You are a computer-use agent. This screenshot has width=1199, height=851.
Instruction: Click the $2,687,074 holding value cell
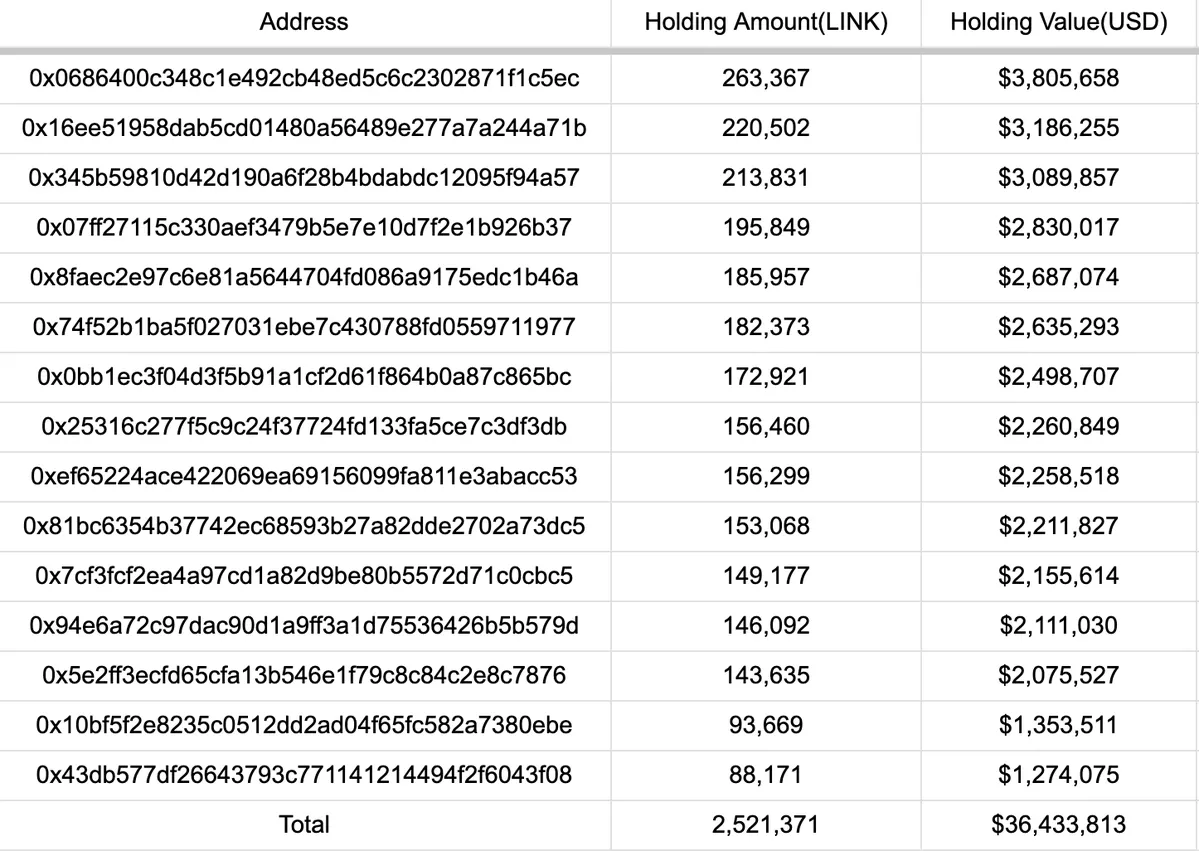[x=1058, y=277]
